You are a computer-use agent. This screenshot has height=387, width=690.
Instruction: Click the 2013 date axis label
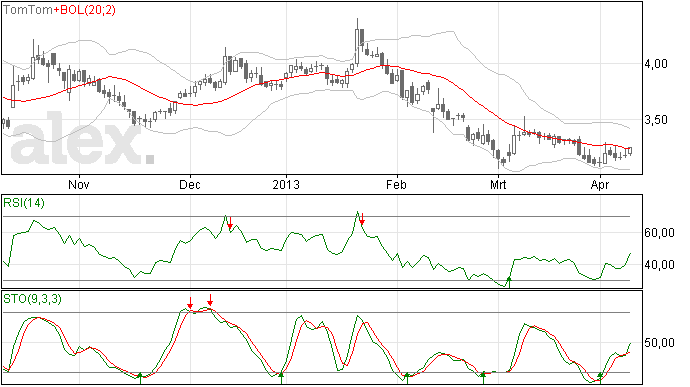[286, 184]
